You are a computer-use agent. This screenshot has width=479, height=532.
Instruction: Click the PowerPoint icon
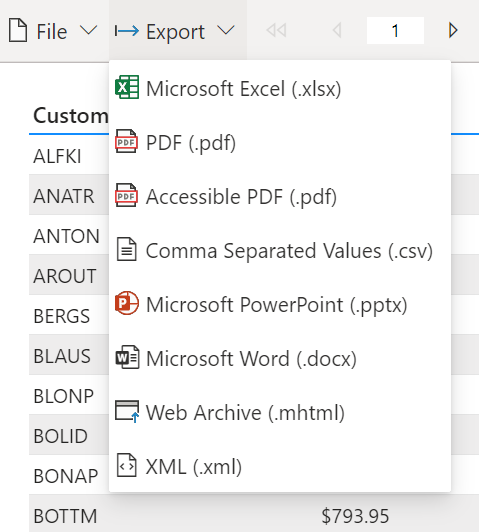(127, 303)
